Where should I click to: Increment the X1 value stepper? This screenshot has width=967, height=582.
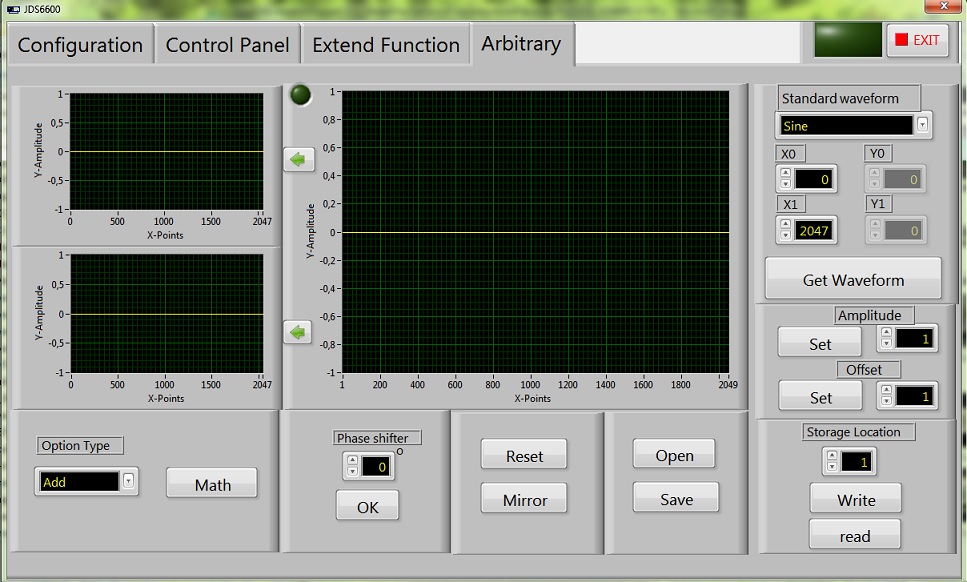[785, 225]
